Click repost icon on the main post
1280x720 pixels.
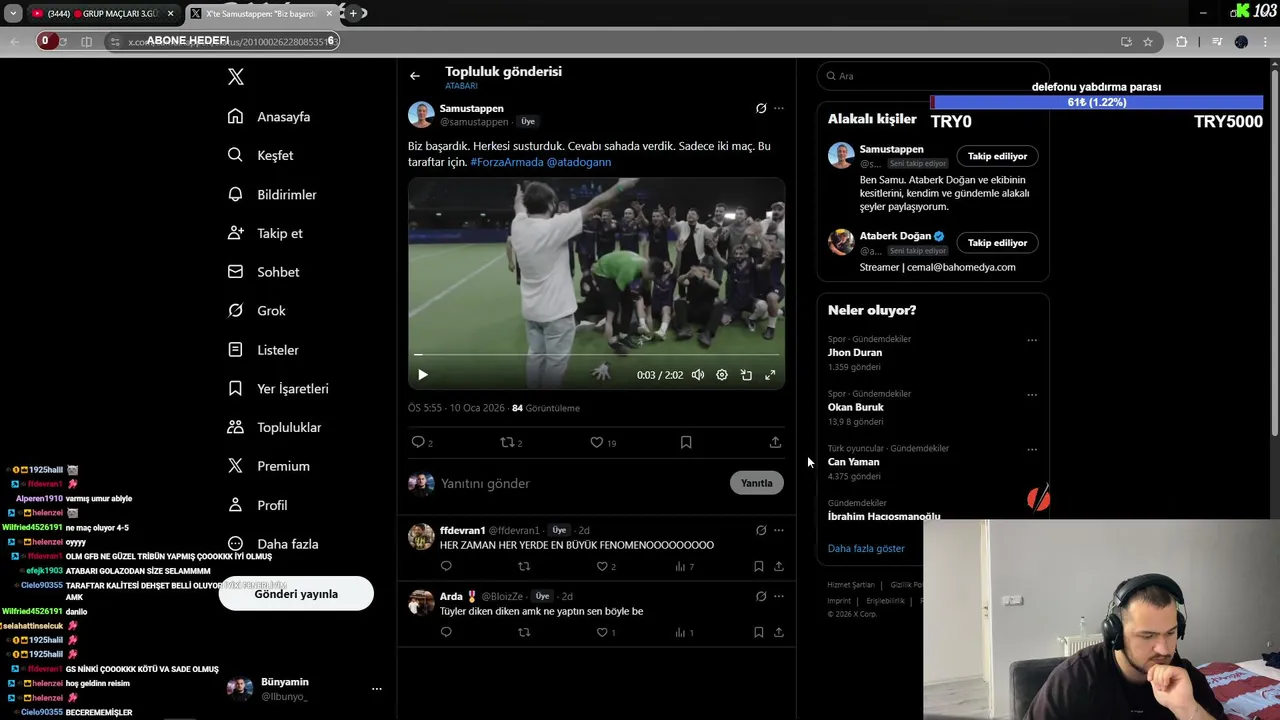pyautogui.click(x=507, y=442)
